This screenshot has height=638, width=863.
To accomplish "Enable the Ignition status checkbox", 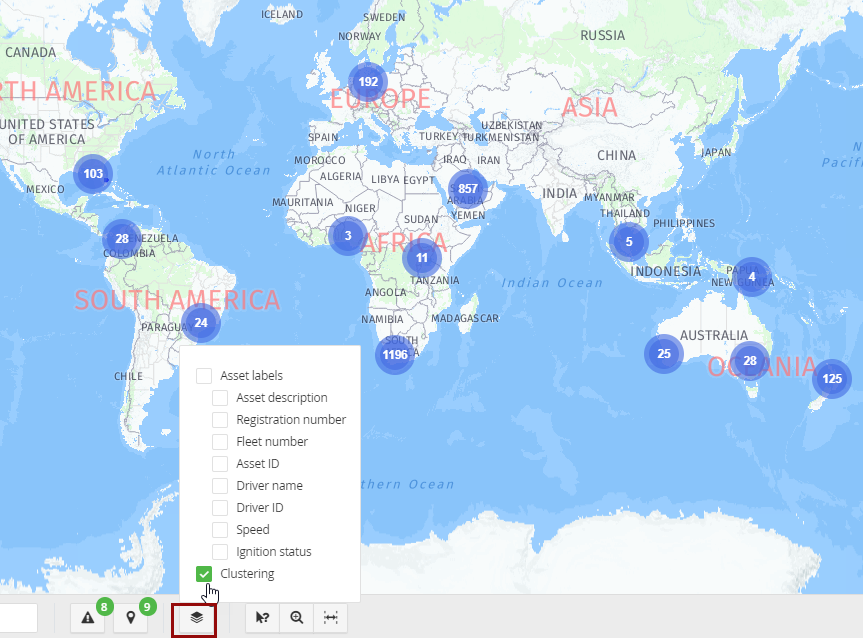I will click(x=220, y=552).
